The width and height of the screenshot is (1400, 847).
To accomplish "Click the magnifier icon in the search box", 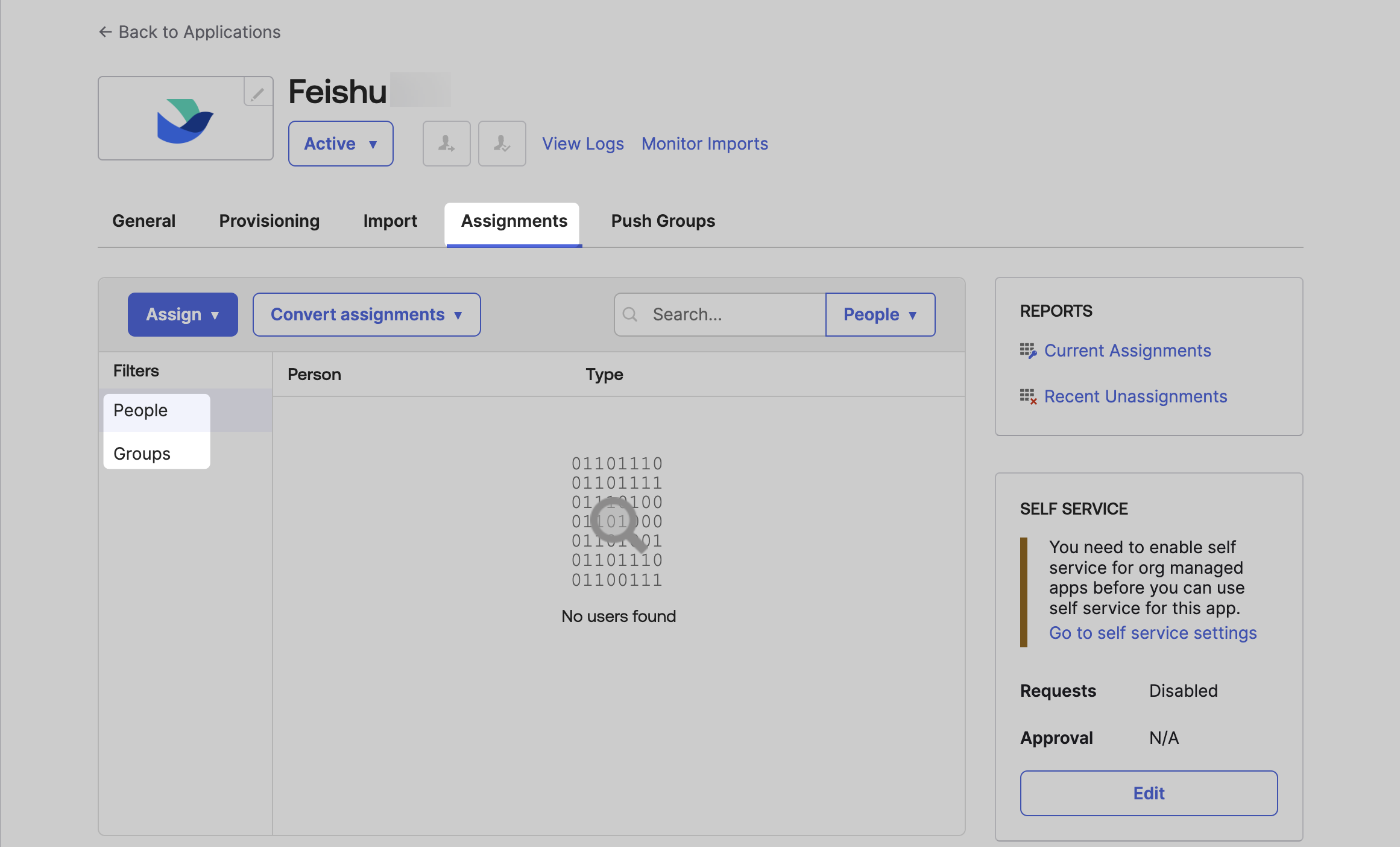I will (631, 314).
